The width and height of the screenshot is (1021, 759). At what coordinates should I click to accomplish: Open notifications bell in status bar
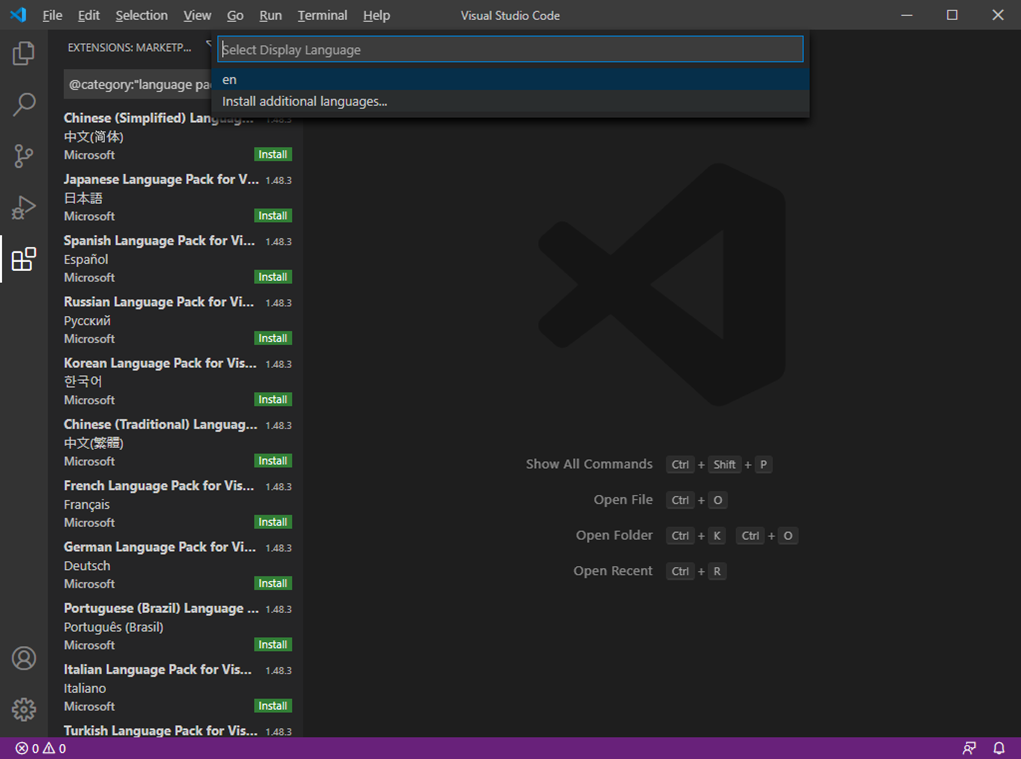[x=999, y=749]
